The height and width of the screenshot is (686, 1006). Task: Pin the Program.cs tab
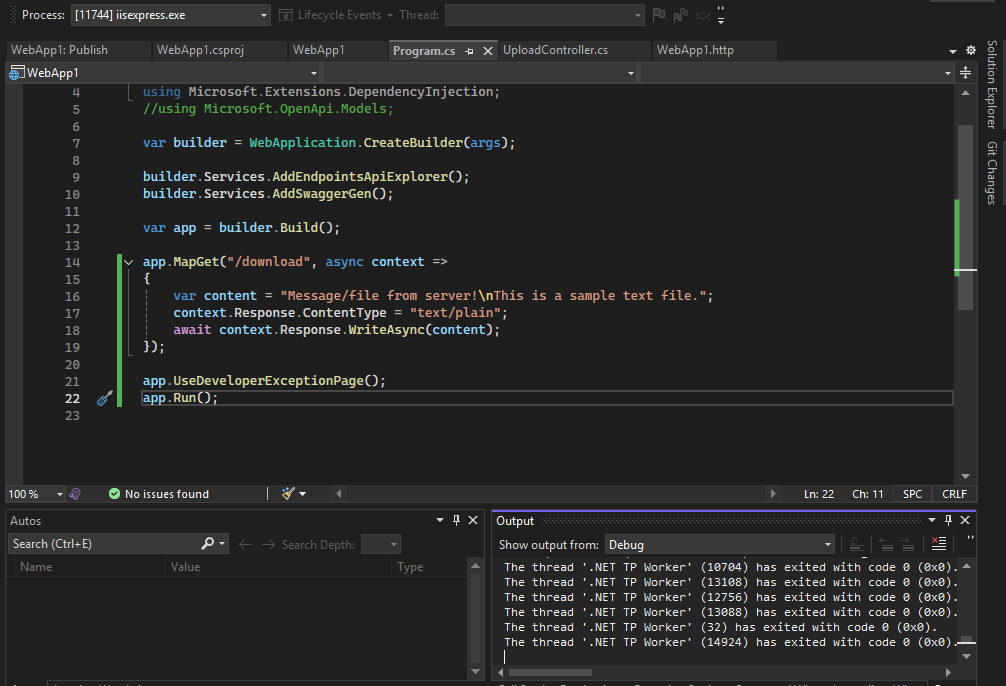click(x=471, y=50)
